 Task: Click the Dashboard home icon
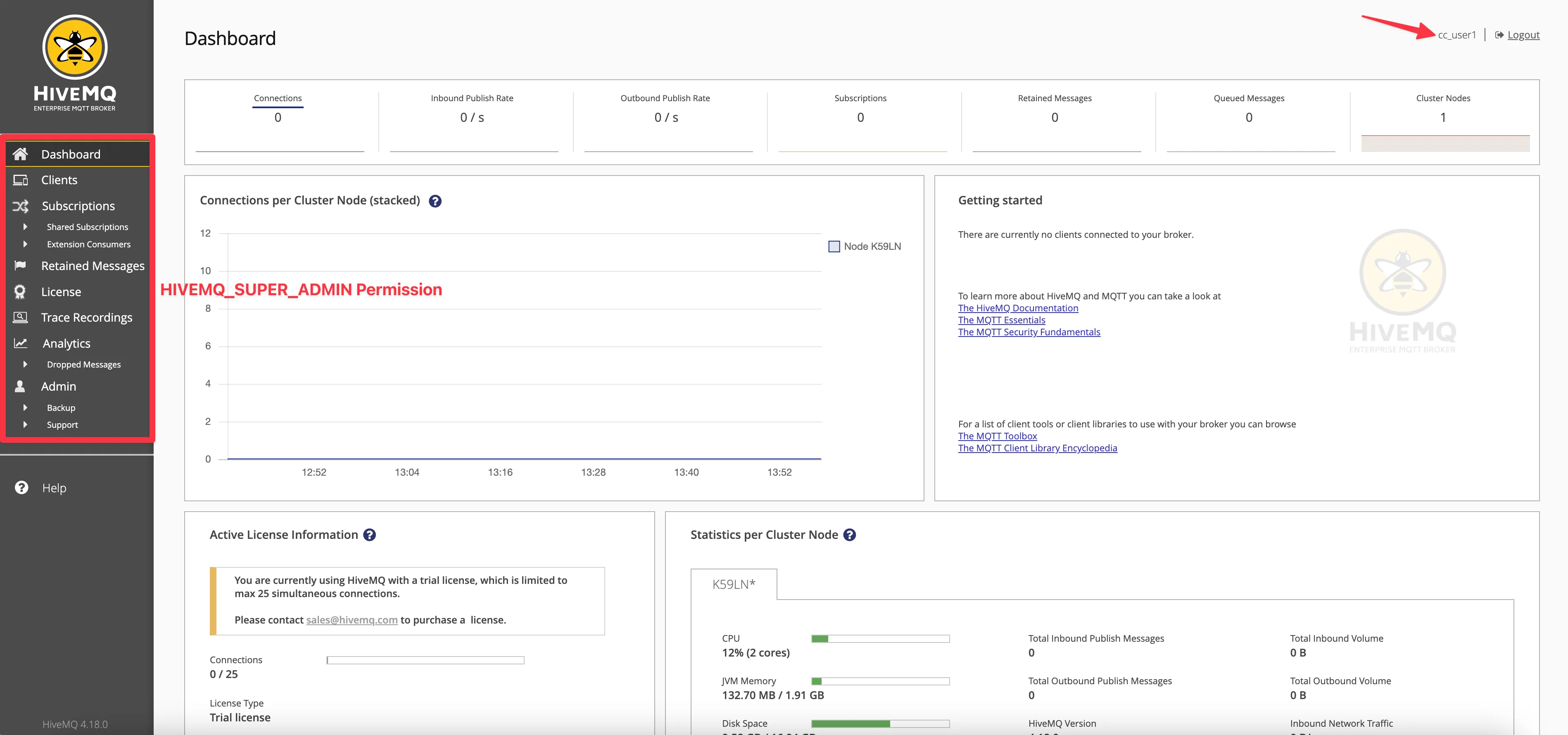click(20, 154)
